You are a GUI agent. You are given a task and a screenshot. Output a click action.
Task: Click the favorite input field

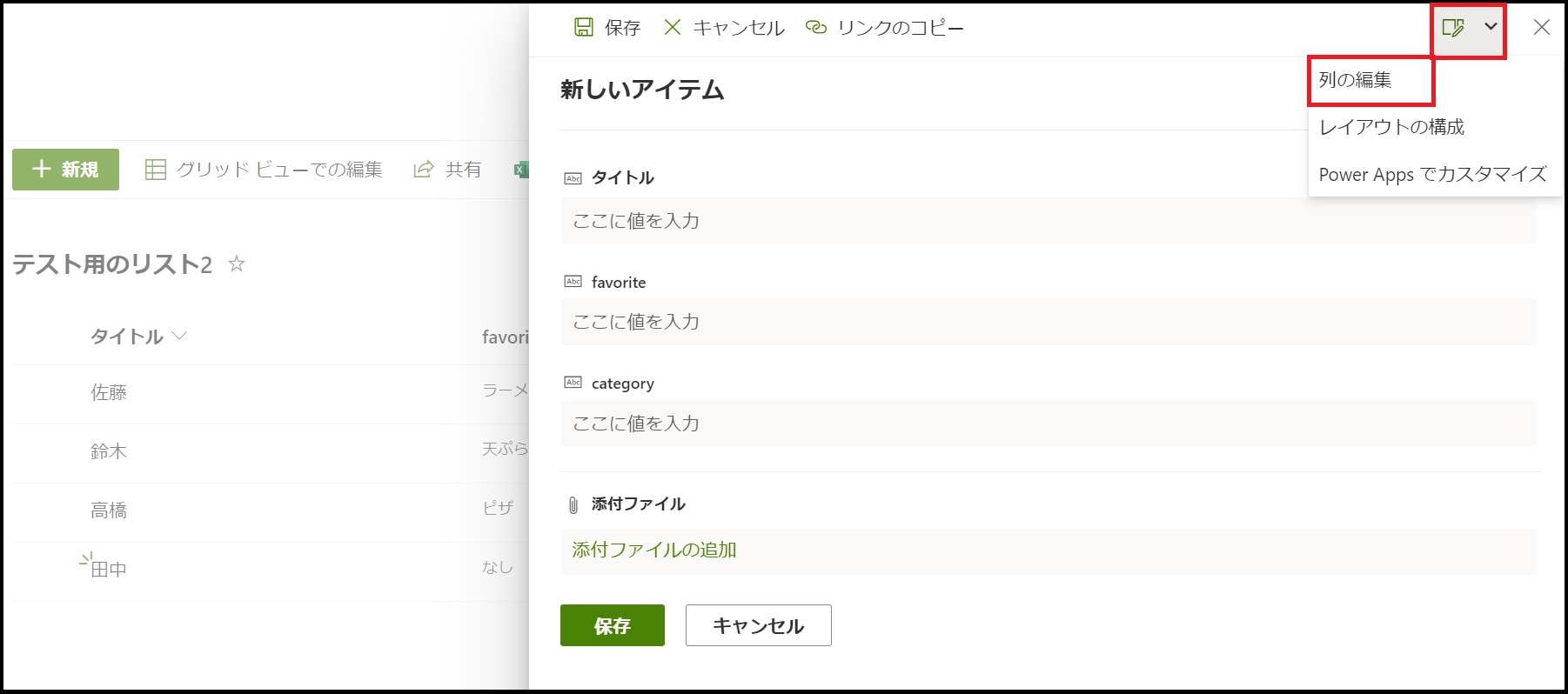click(x=1049, y=322)
